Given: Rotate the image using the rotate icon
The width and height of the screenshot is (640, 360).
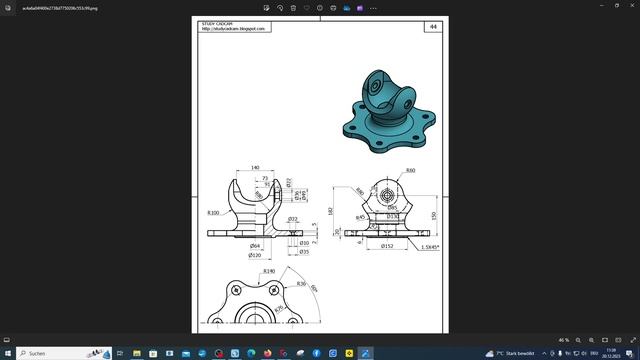Looking at the screenshot, I should [280, 8].
